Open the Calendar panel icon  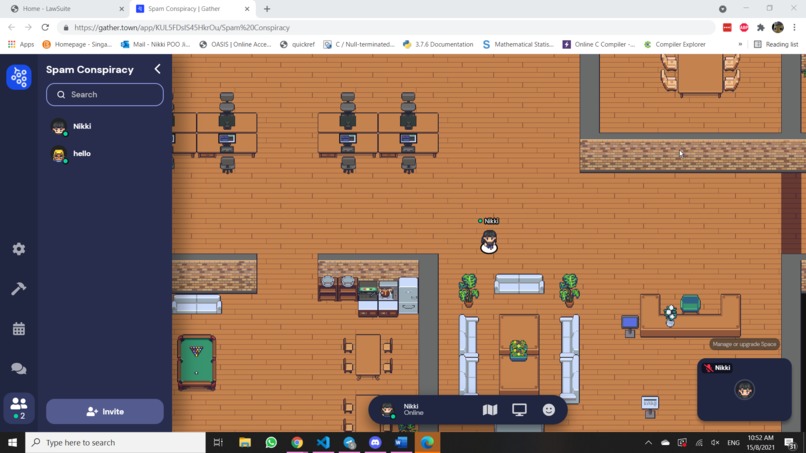click(19, 329)
